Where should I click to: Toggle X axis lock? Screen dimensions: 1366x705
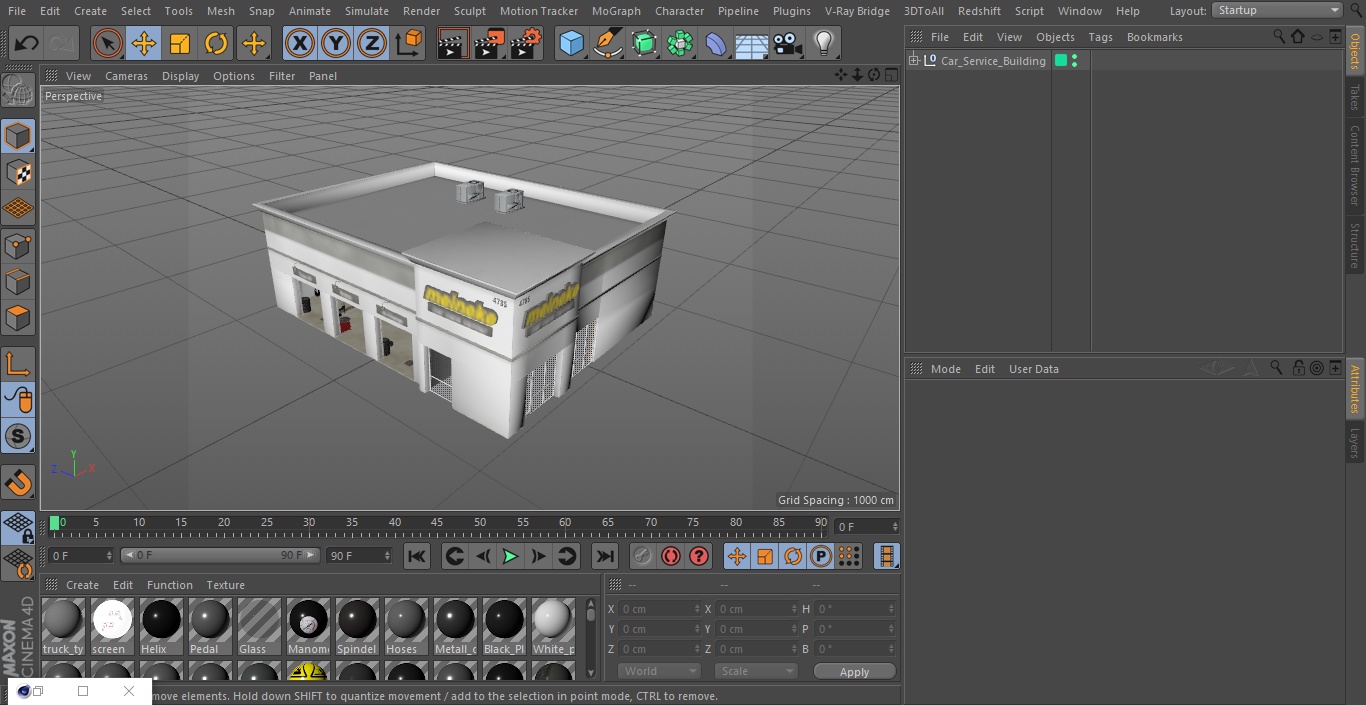tap(300, 44)
